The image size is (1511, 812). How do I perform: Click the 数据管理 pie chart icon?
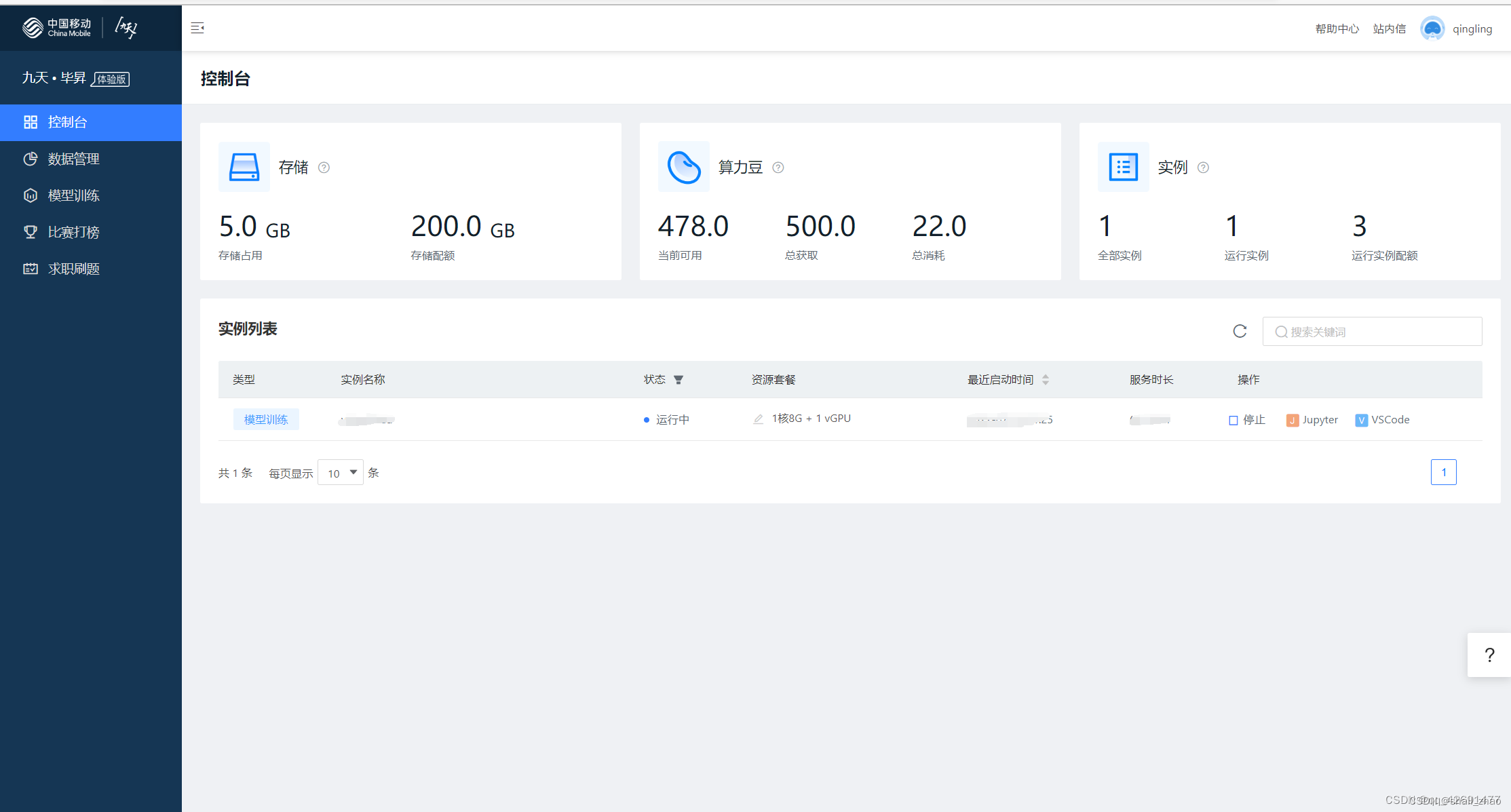tap(31, 159)
